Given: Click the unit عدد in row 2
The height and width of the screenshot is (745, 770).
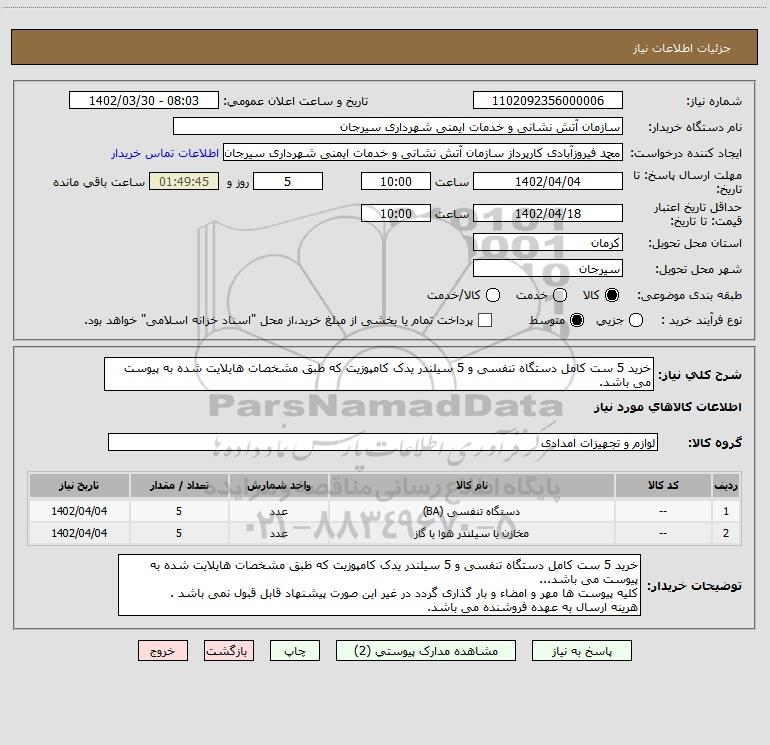Looking at the screenshot, I should point(278,533).
